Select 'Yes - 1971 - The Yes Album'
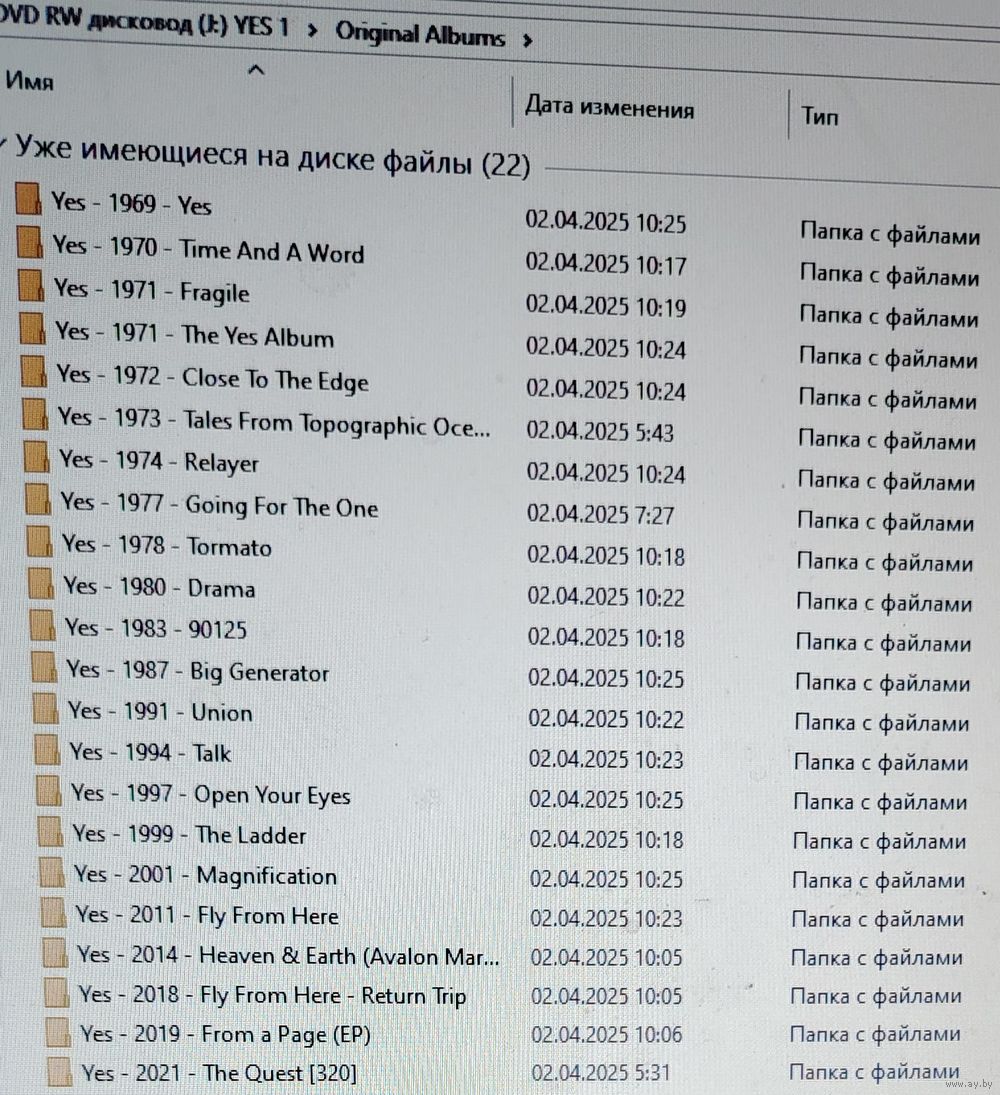This screenshot has width=1000, height=1095. pos(194,334)
